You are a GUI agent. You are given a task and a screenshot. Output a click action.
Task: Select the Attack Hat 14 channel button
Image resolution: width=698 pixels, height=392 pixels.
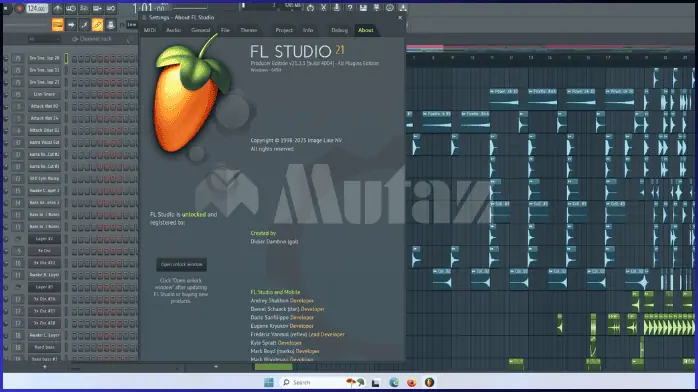tap(45, 118)
